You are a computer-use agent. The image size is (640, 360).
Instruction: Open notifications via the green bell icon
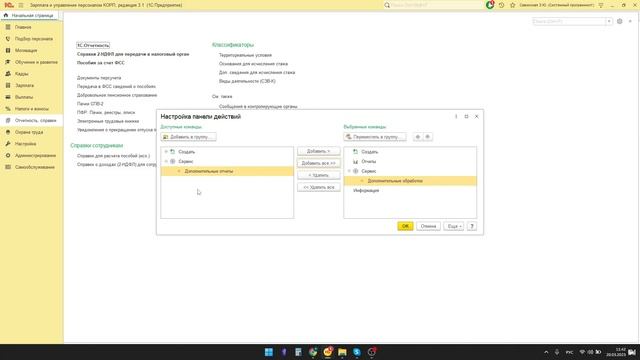(490, 5)
